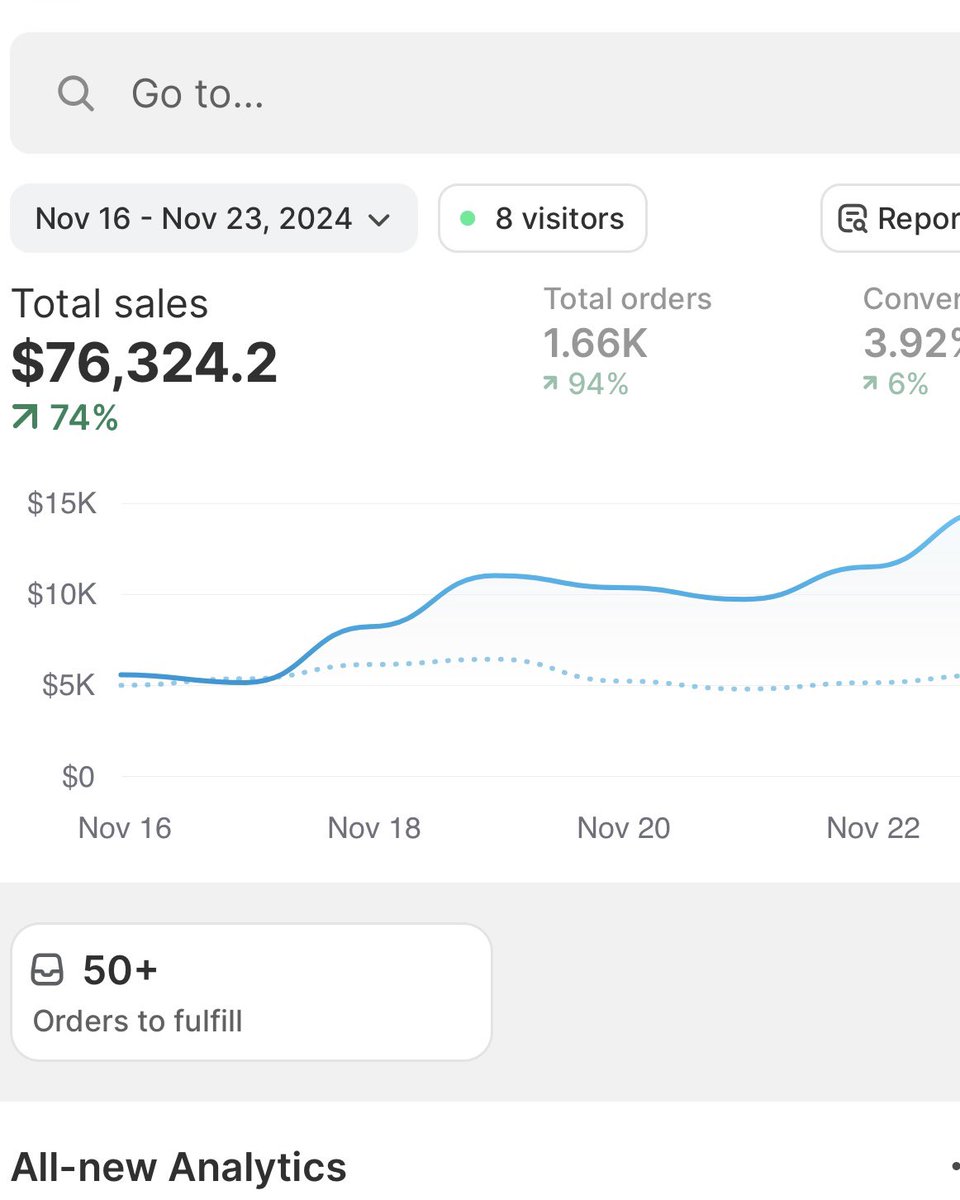Click the search magnifier icon in Go to bar

coord(75,93)
